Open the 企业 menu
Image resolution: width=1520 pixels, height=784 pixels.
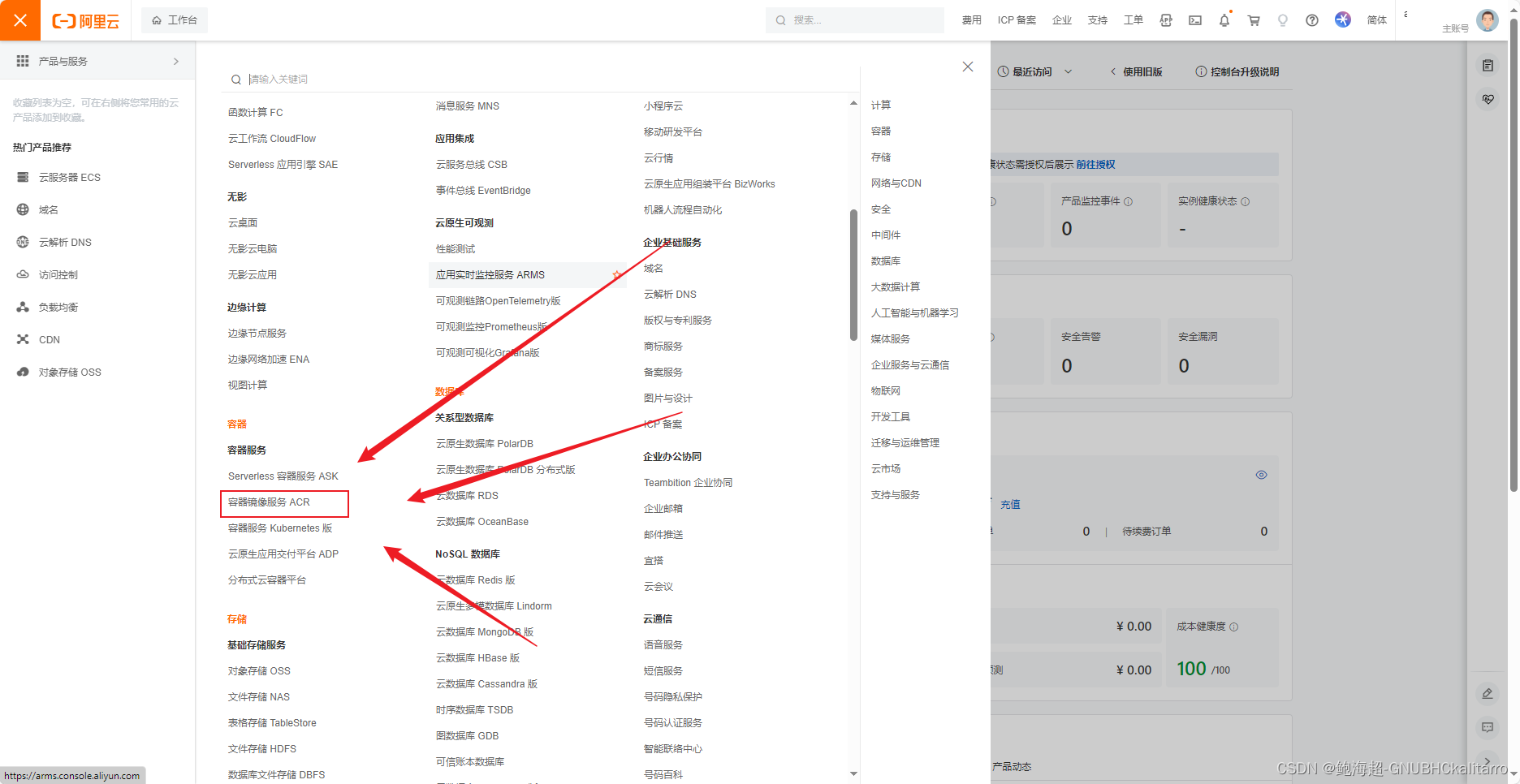tap(1062, 20)
